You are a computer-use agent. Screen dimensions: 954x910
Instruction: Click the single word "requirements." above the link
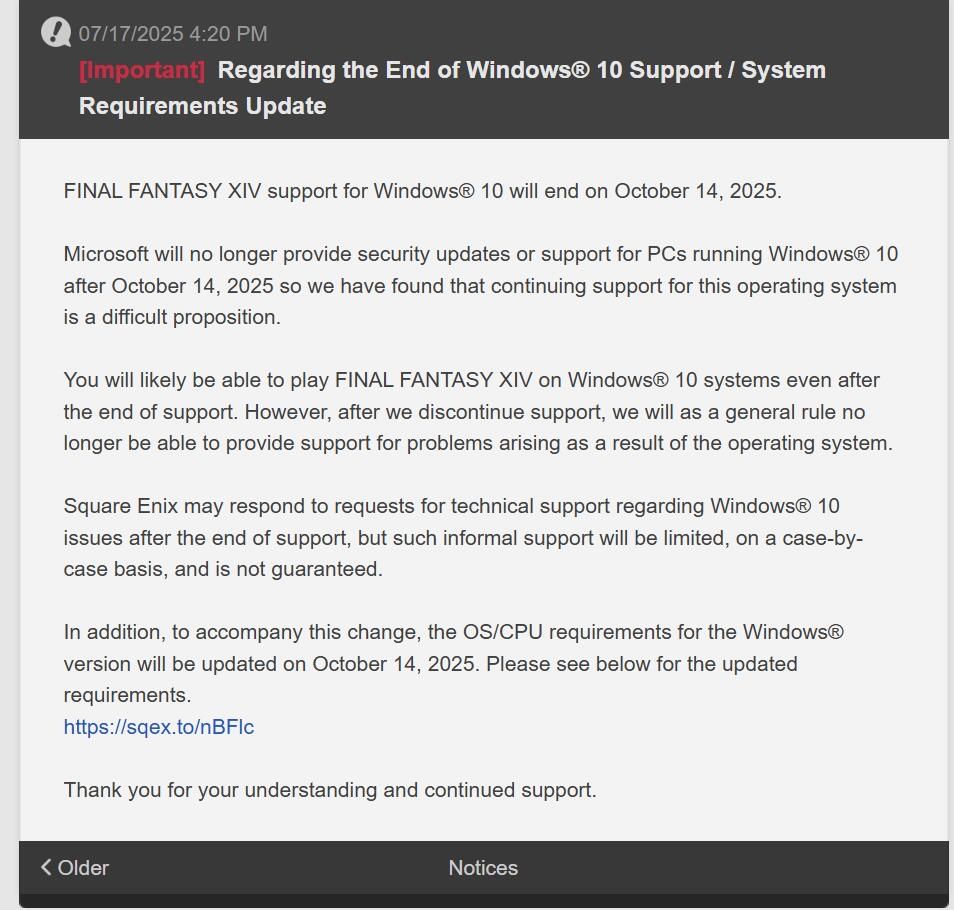click(127, 695)
